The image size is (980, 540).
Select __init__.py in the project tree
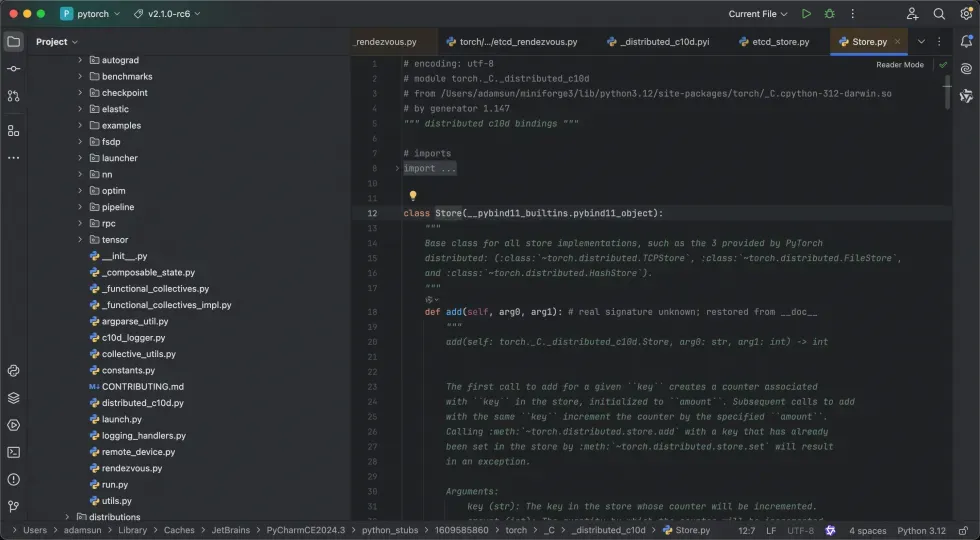click(124, 256)
